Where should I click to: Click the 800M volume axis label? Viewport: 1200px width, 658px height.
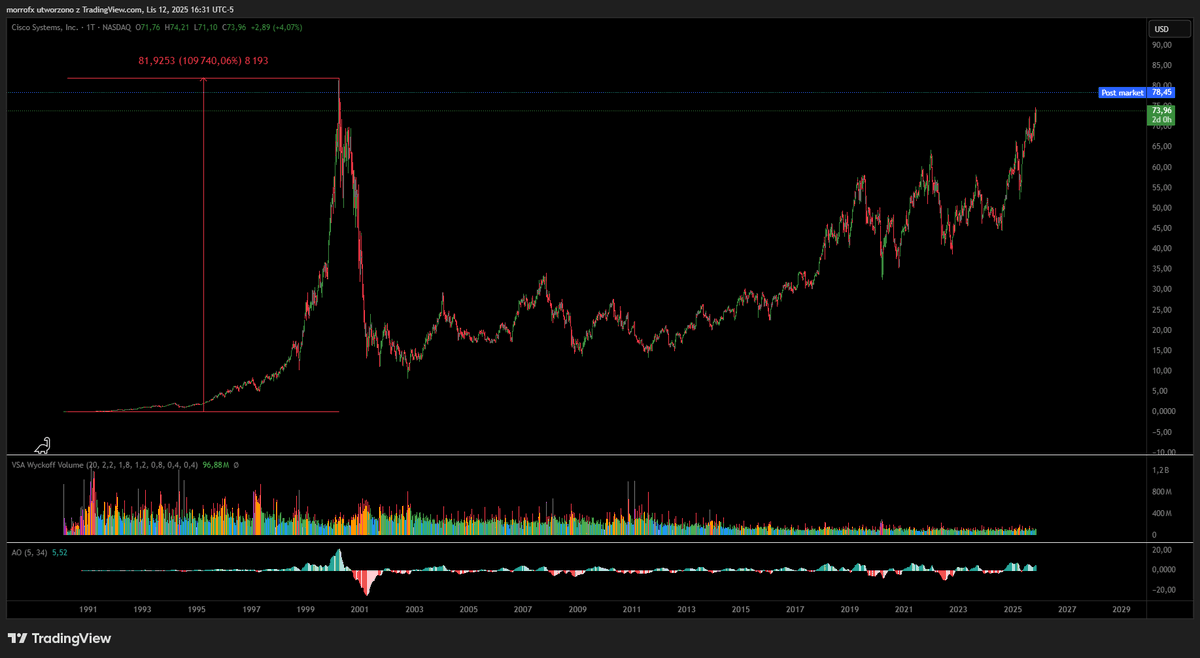point(1161,491)
